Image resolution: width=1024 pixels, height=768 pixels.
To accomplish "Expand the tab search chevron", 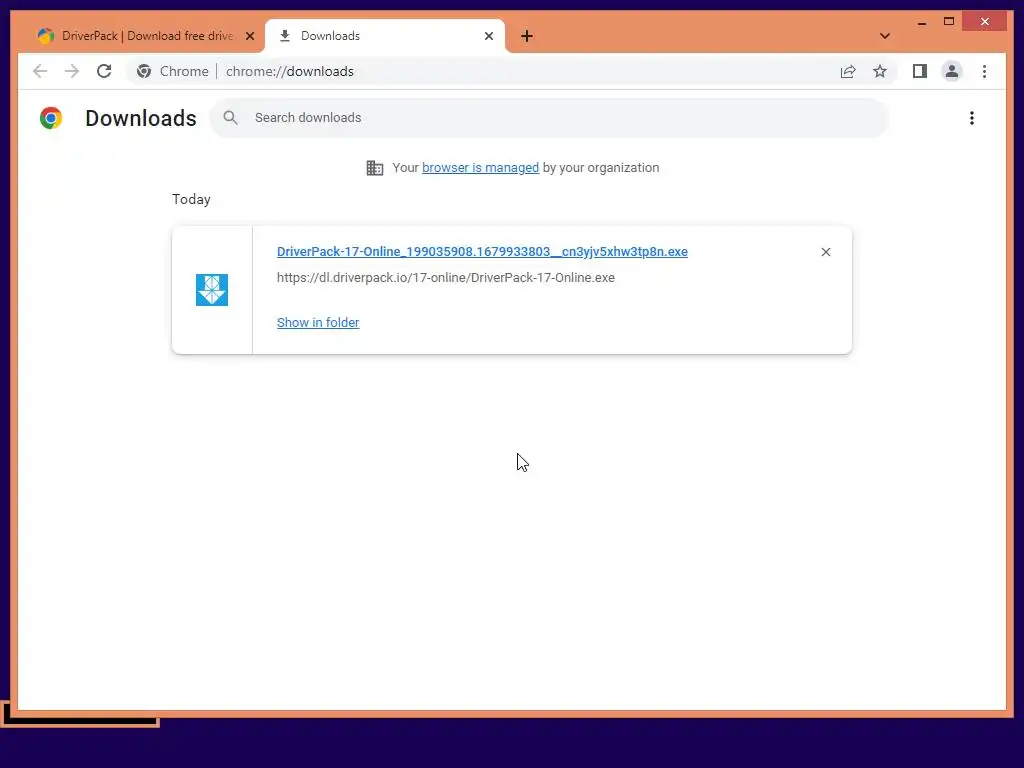I will click(x=885, y=36).
